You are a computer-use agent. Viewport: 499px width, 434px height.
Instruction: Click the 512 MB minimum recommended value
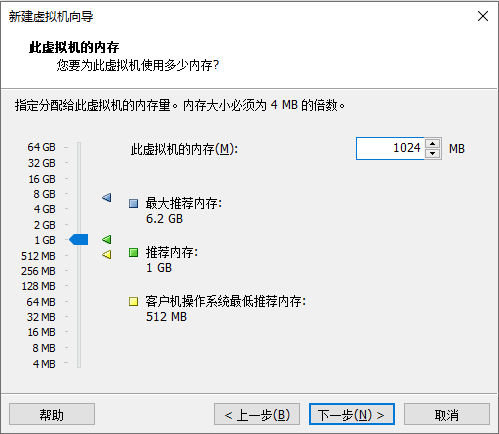(166, 317)
